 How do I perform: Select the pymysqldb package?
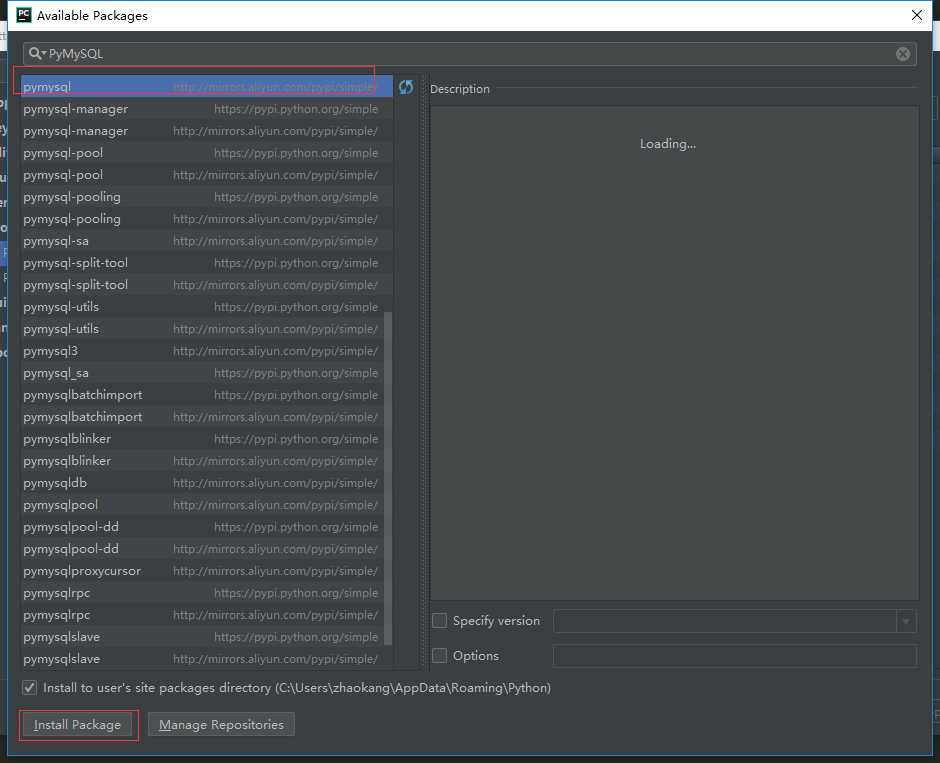[x=203, y=482]
